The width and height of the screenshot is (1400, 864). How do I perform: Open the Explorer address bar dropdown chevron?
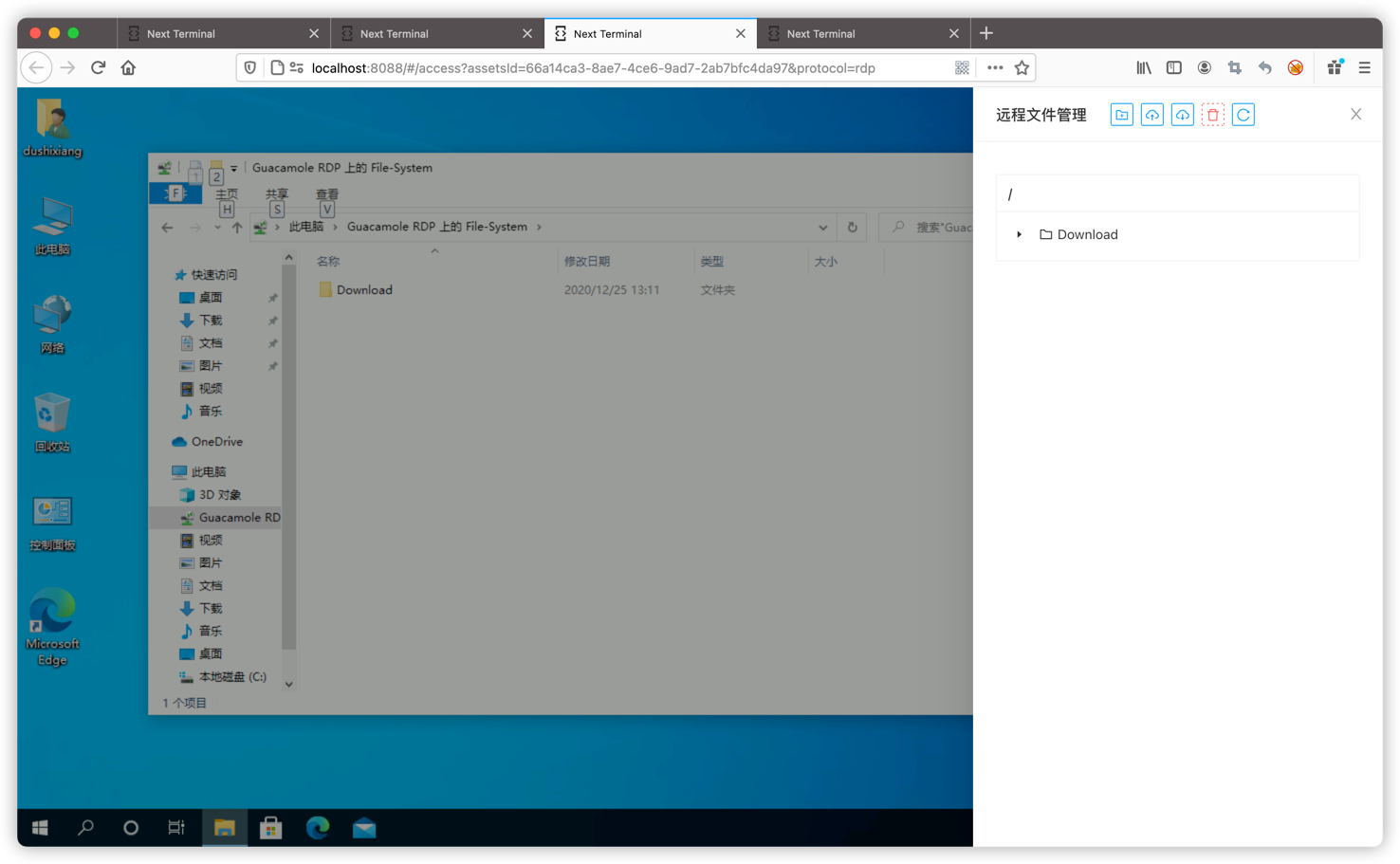[822, 228]
